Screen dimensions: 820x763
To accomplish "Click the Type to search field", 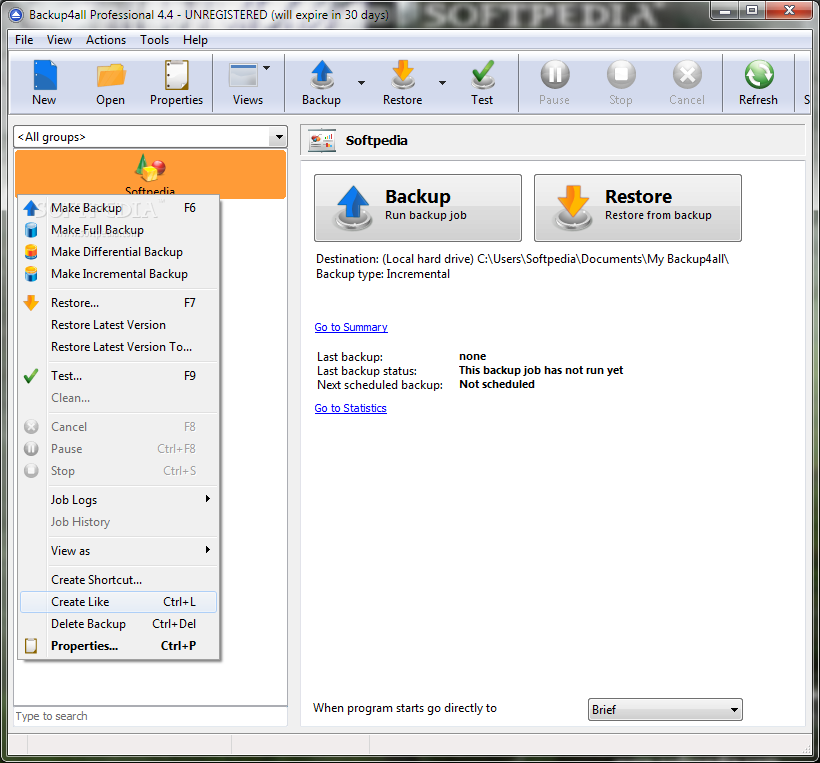I will coord(151,716).
